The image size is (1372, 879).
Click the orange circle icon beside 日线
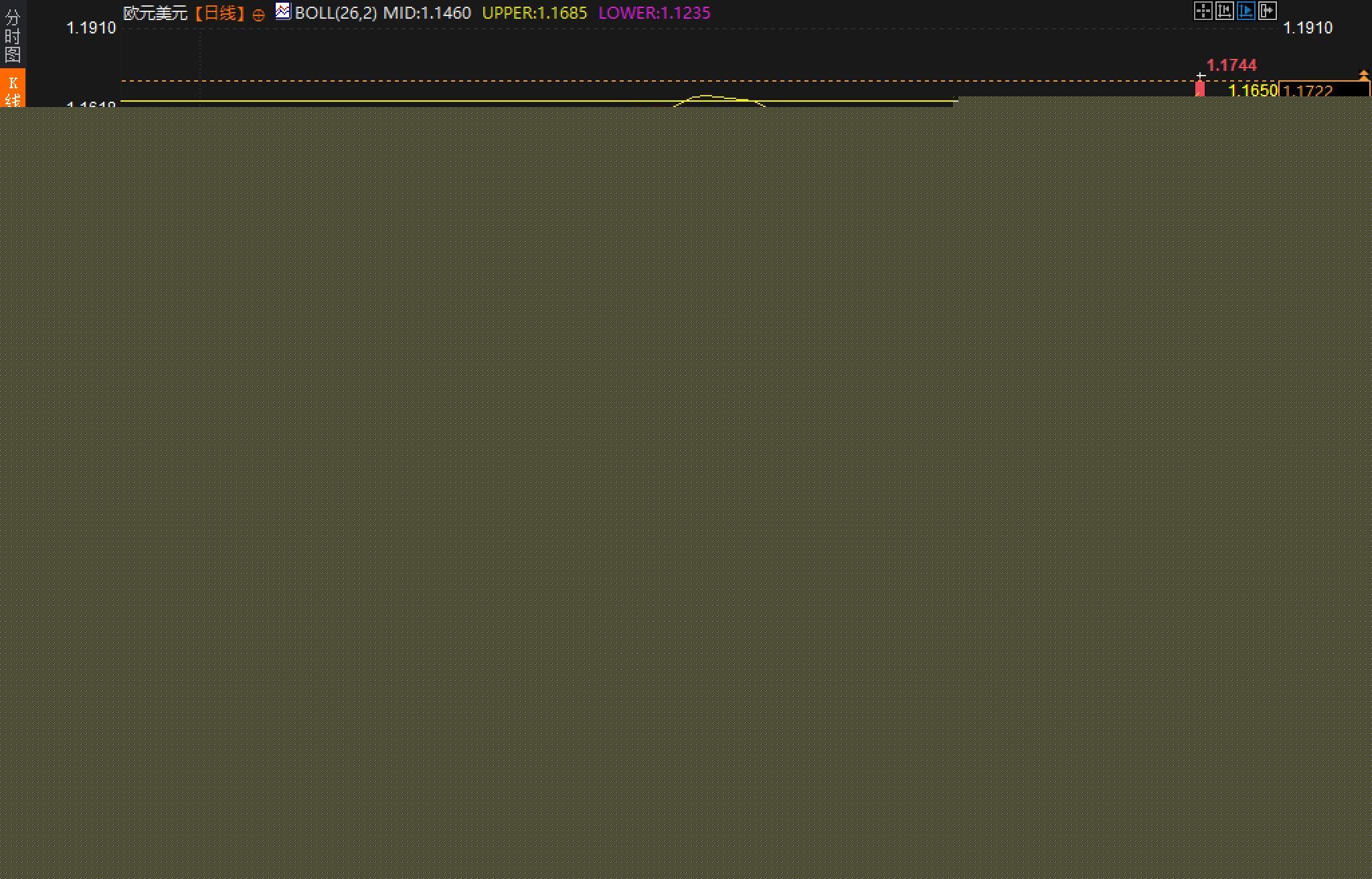click(258, 15)
